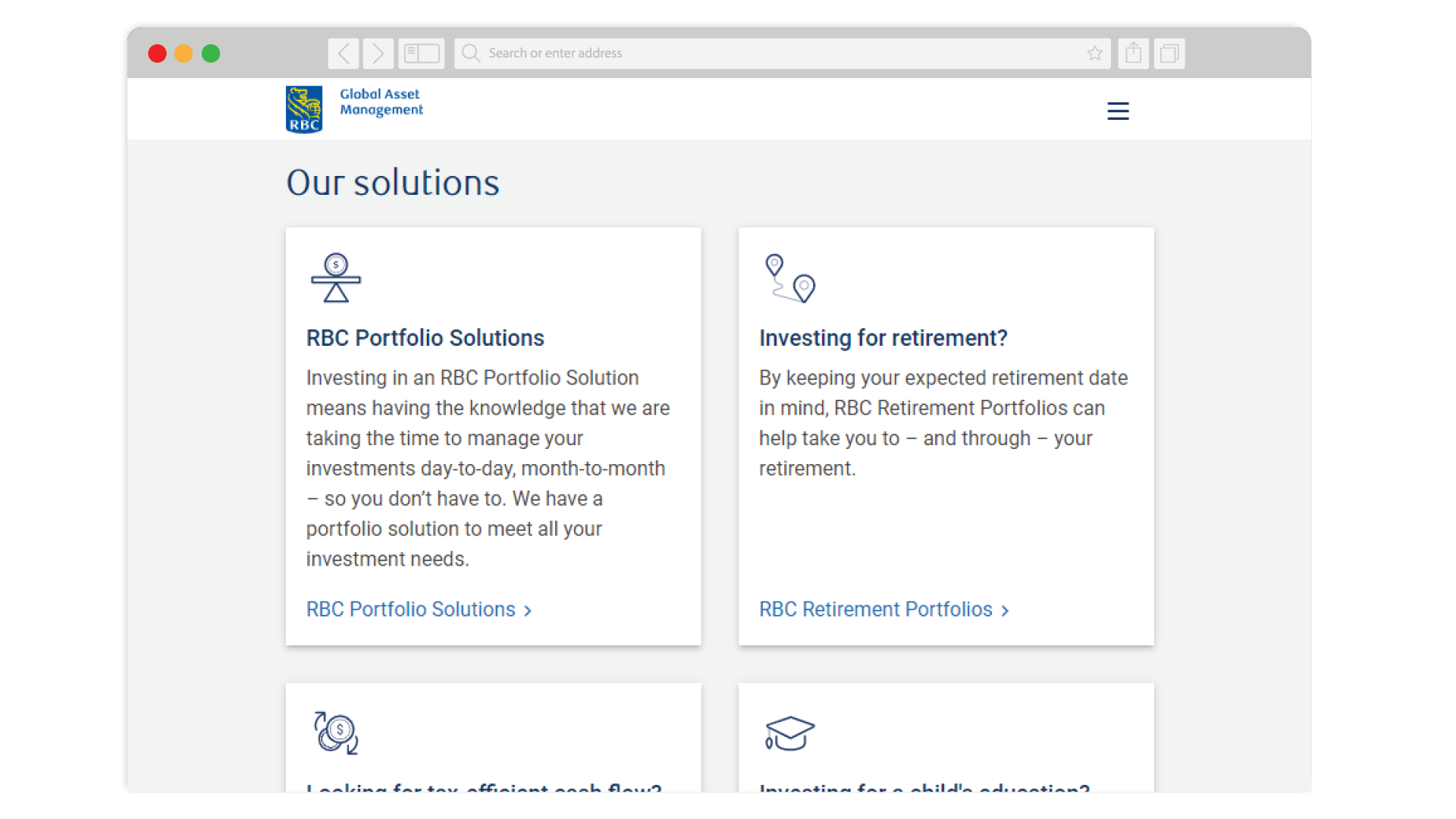
Task: Click the red close window button
Action: [x=157, y=54]
